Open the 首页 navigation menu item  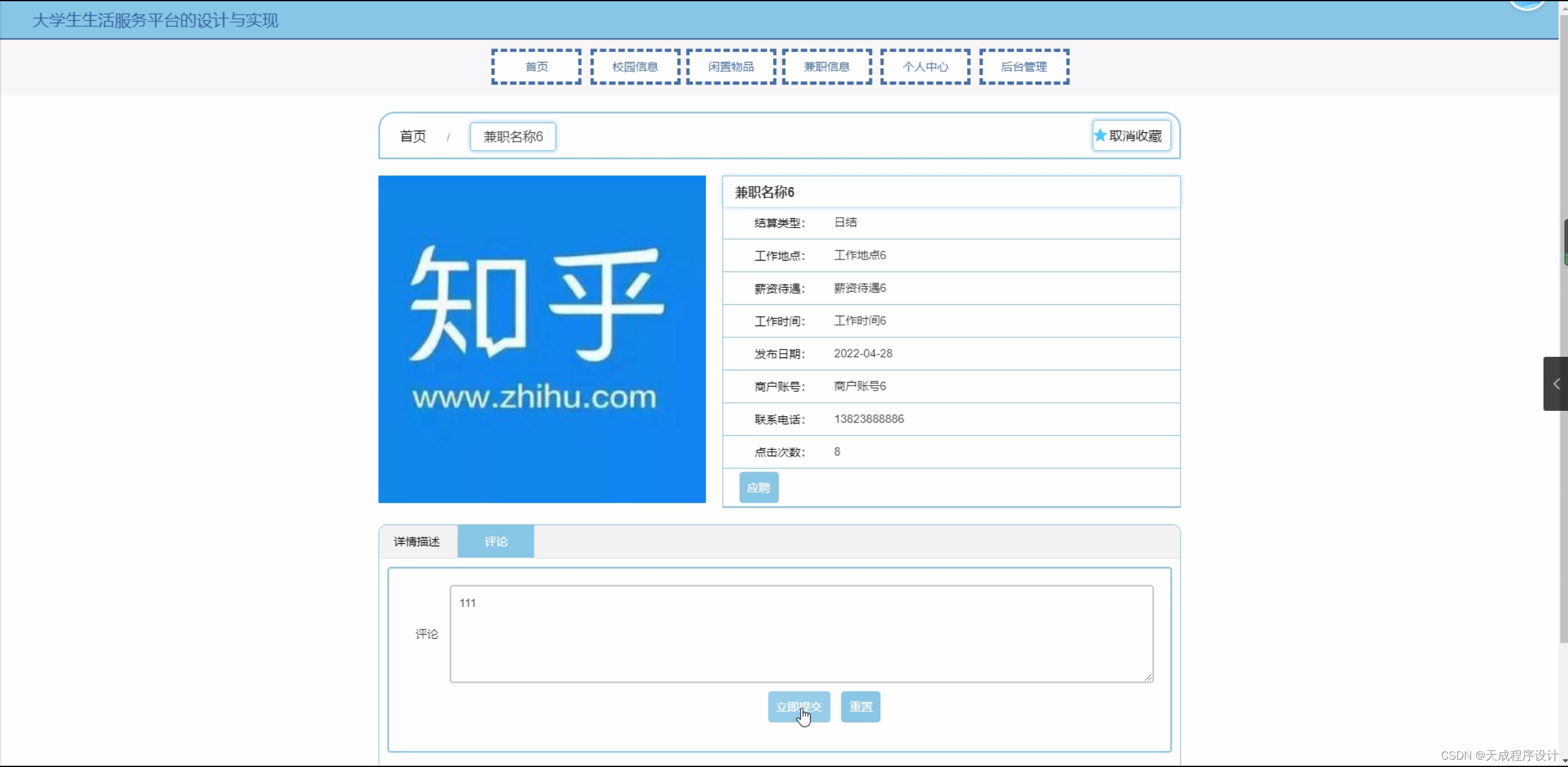pyautogui.click(x=536, y=67)
